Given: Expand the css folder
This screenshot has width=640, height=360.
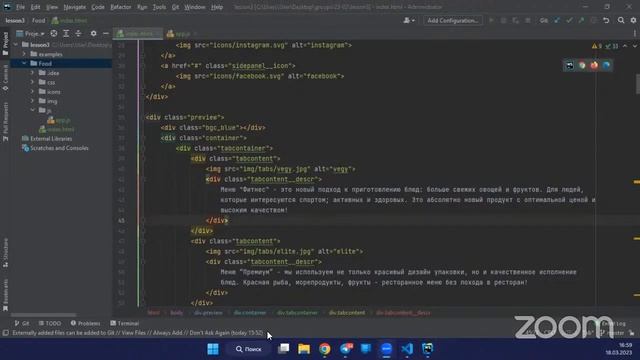Looking at the screenshot, I should point(32,82).
